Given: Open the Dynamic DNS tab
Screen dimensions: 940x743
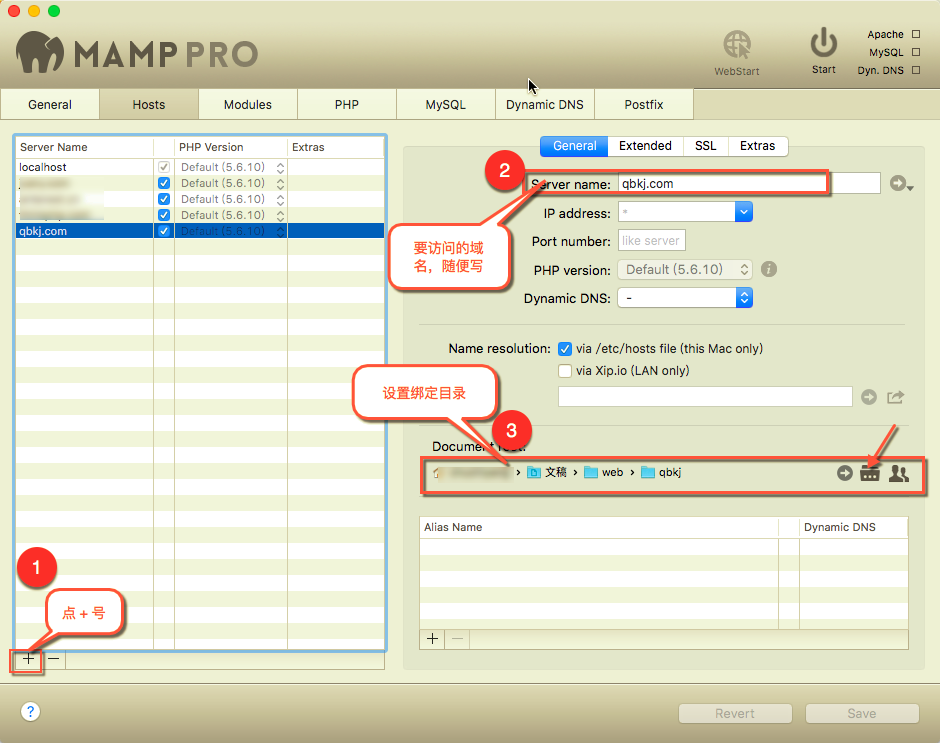Looking at the screenshot, I should [x=544, y=104].
